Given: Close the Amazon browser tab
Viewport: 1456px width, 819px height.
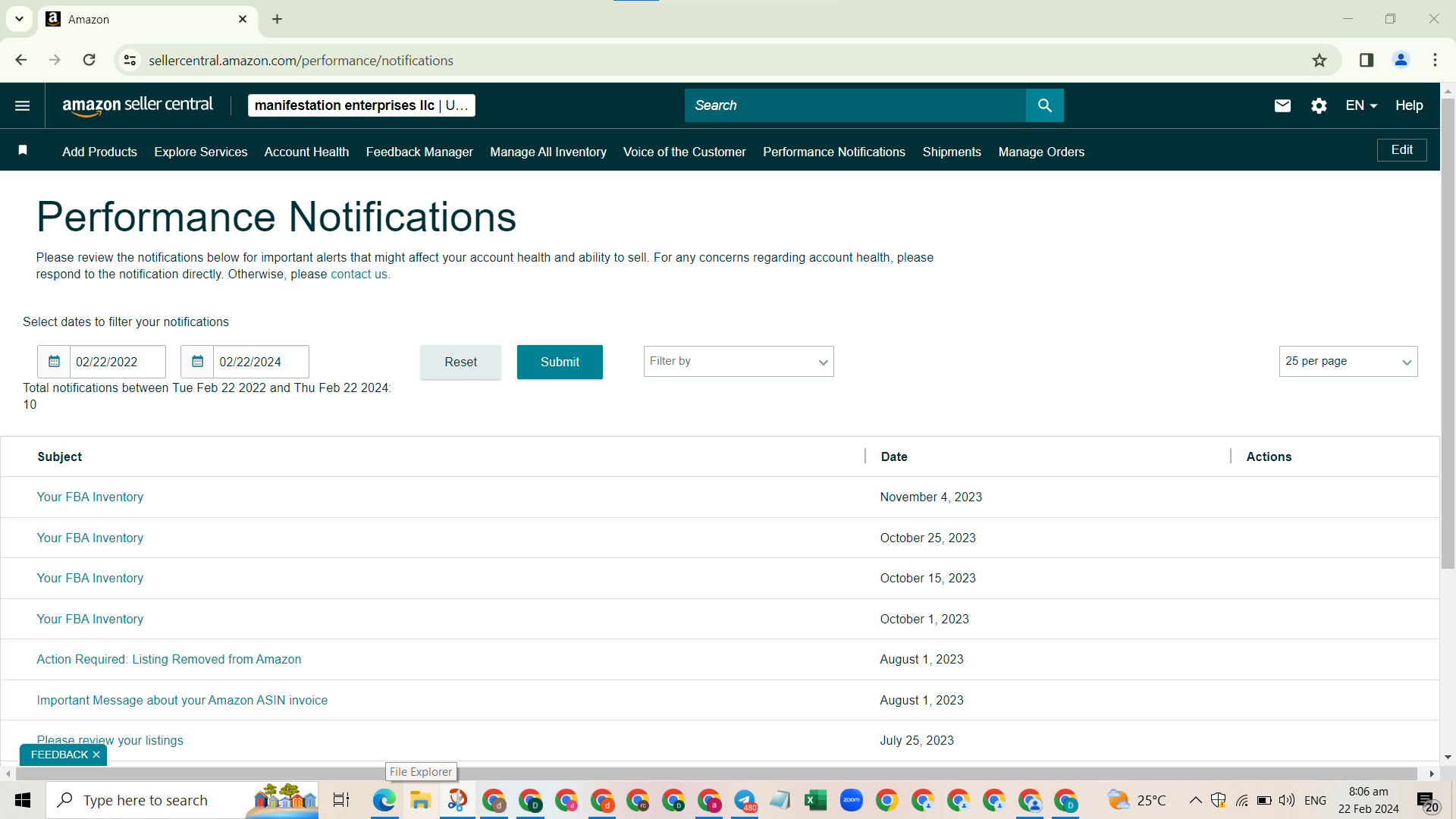Looking at the screenshot, I should click(x=243, y=19).
